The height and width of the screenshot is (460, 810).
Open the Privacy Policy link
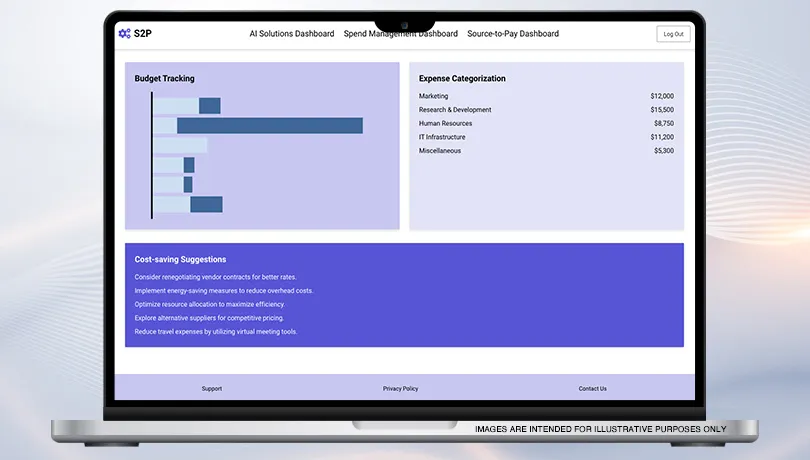tap(400, 388)
